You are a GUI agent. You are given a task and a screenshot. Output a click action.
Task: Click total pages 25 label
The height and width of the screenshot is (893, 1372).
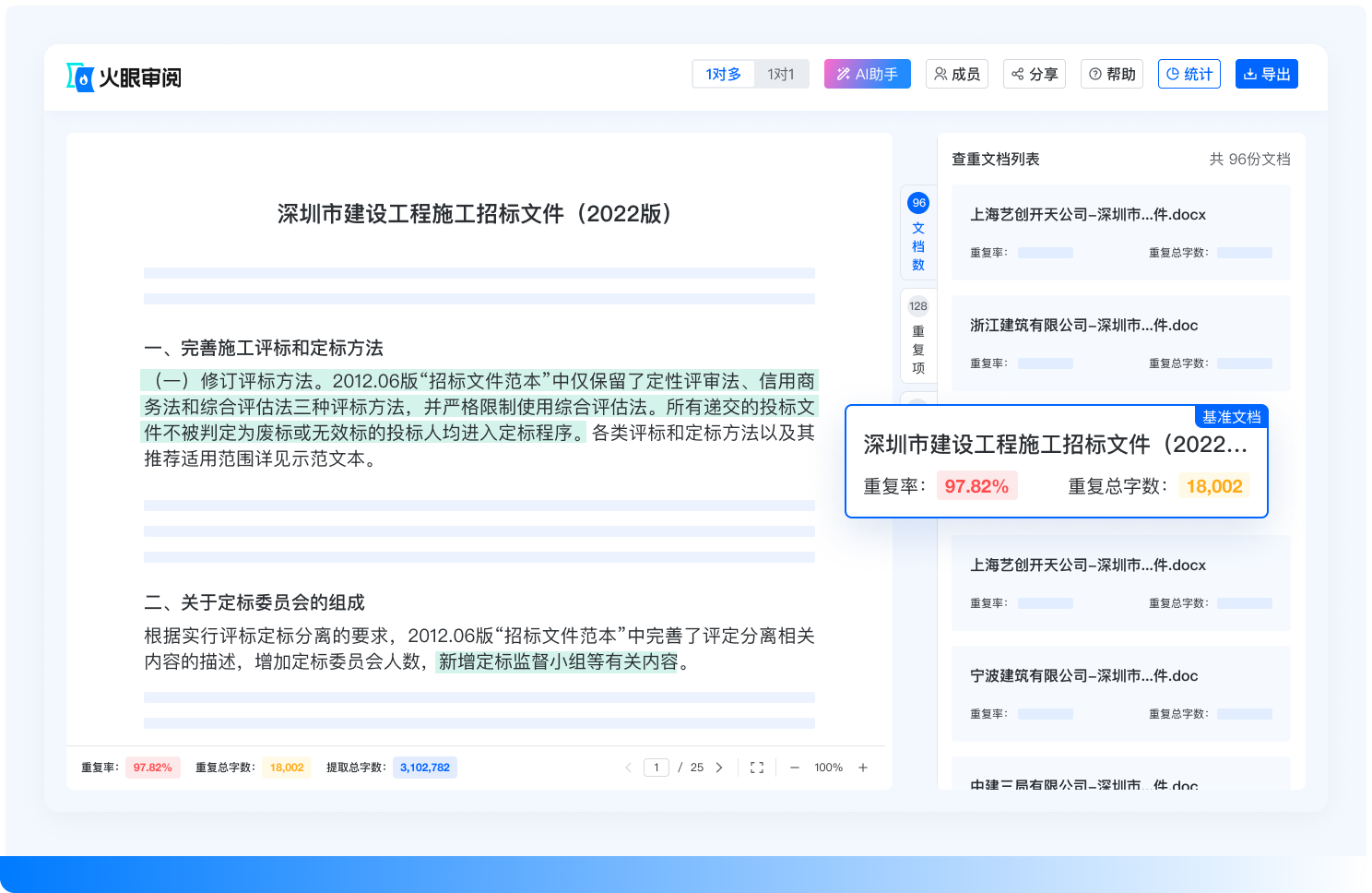[x=697, y=768]
